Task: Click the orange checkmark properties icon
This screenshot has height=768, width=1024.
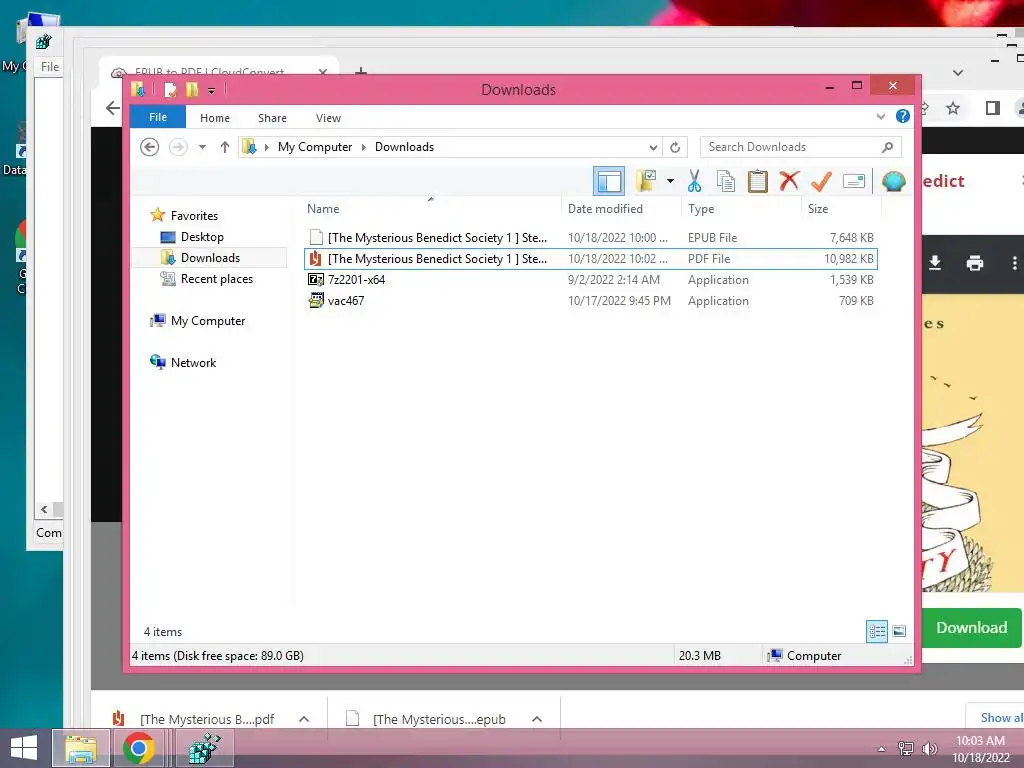Action: point(821,181)
